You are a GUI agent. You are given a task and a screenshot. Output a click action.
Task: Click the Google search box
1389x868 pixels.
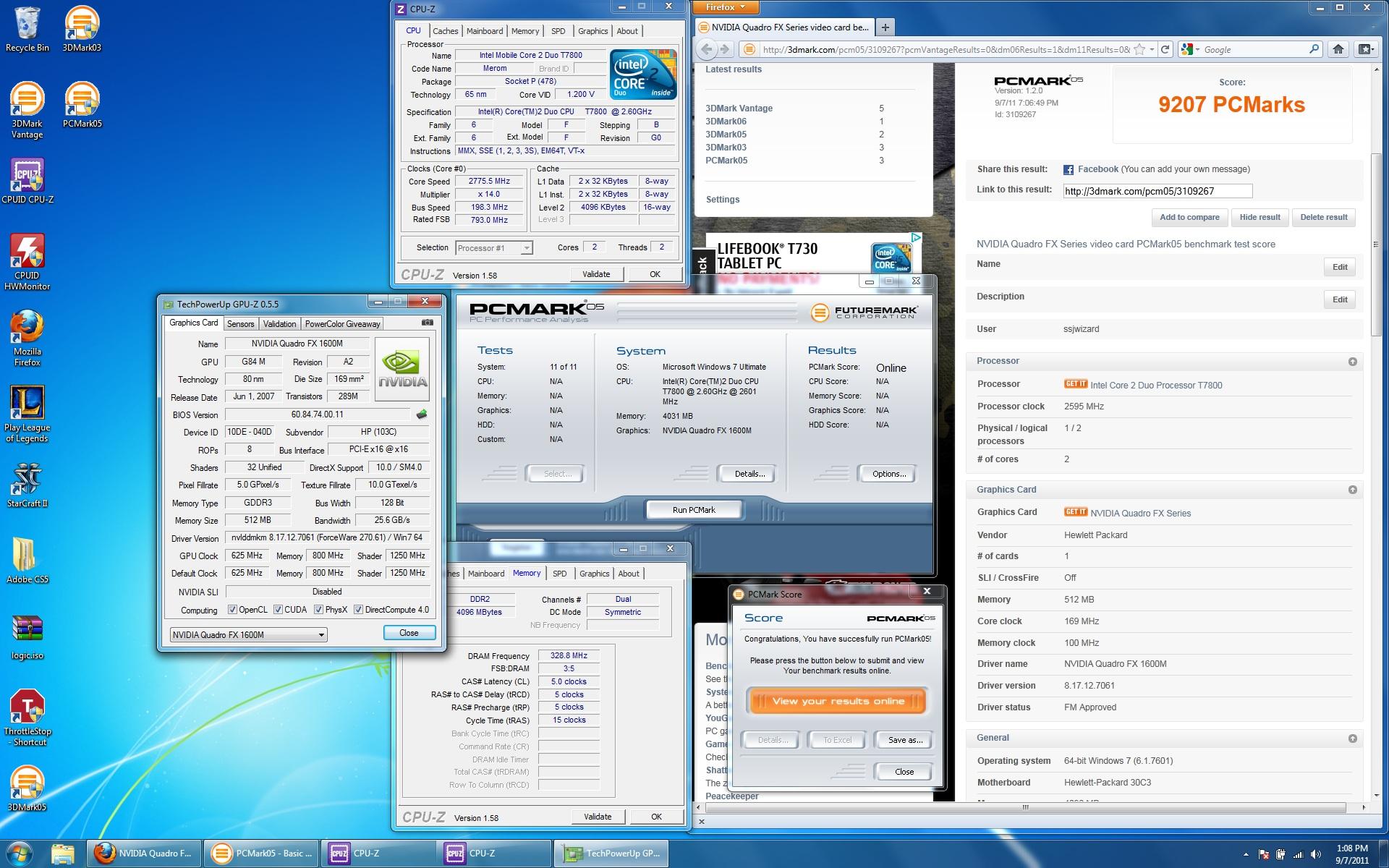point(1255,49)
